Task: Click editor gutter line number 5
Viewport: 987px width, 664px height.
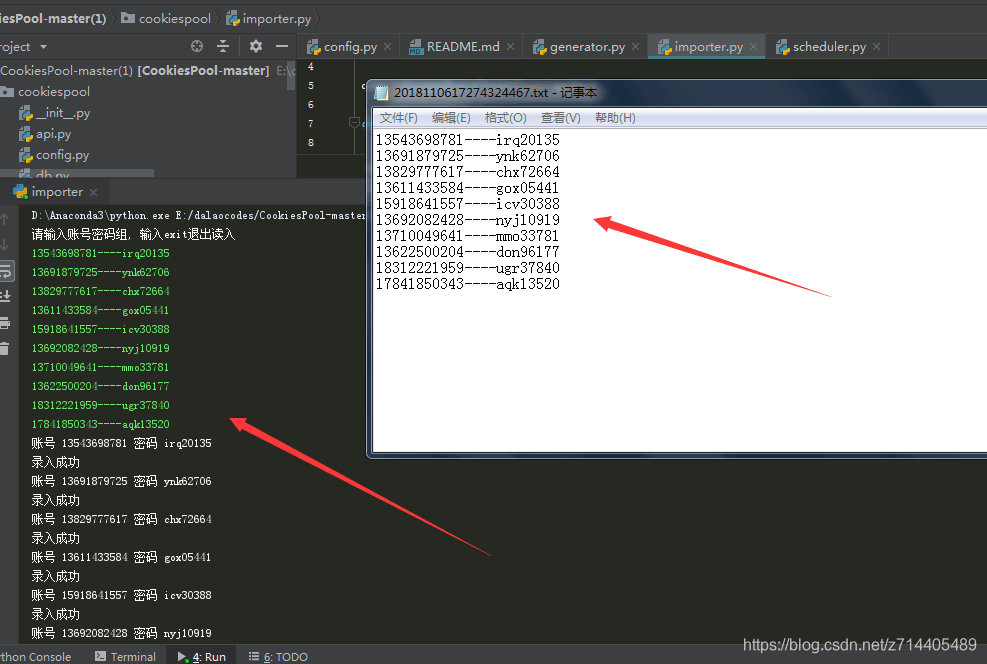Action: pos(310,86)
